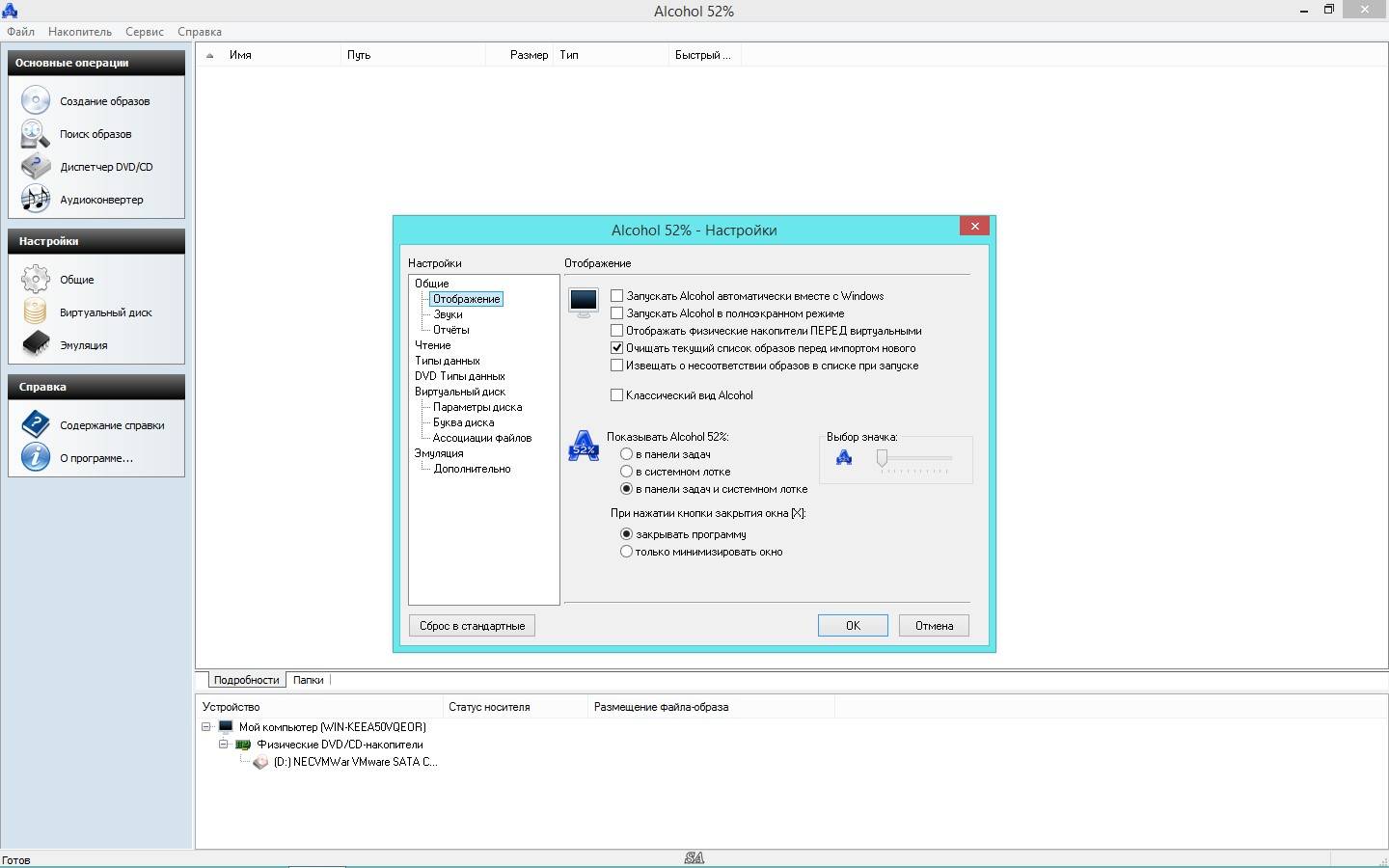
Task: Open the Файл menu
Action: tap(20, 31)
